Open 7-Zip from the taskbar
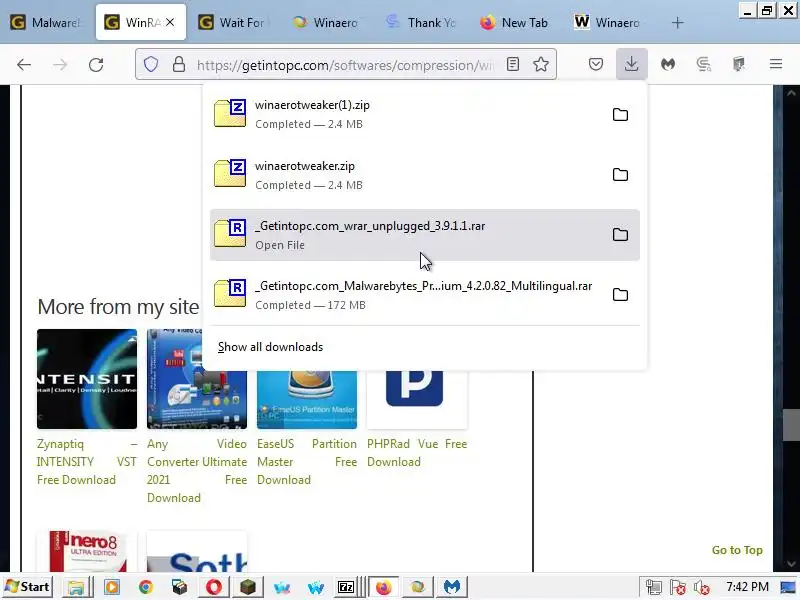The image size is (800, 600). 346,587
